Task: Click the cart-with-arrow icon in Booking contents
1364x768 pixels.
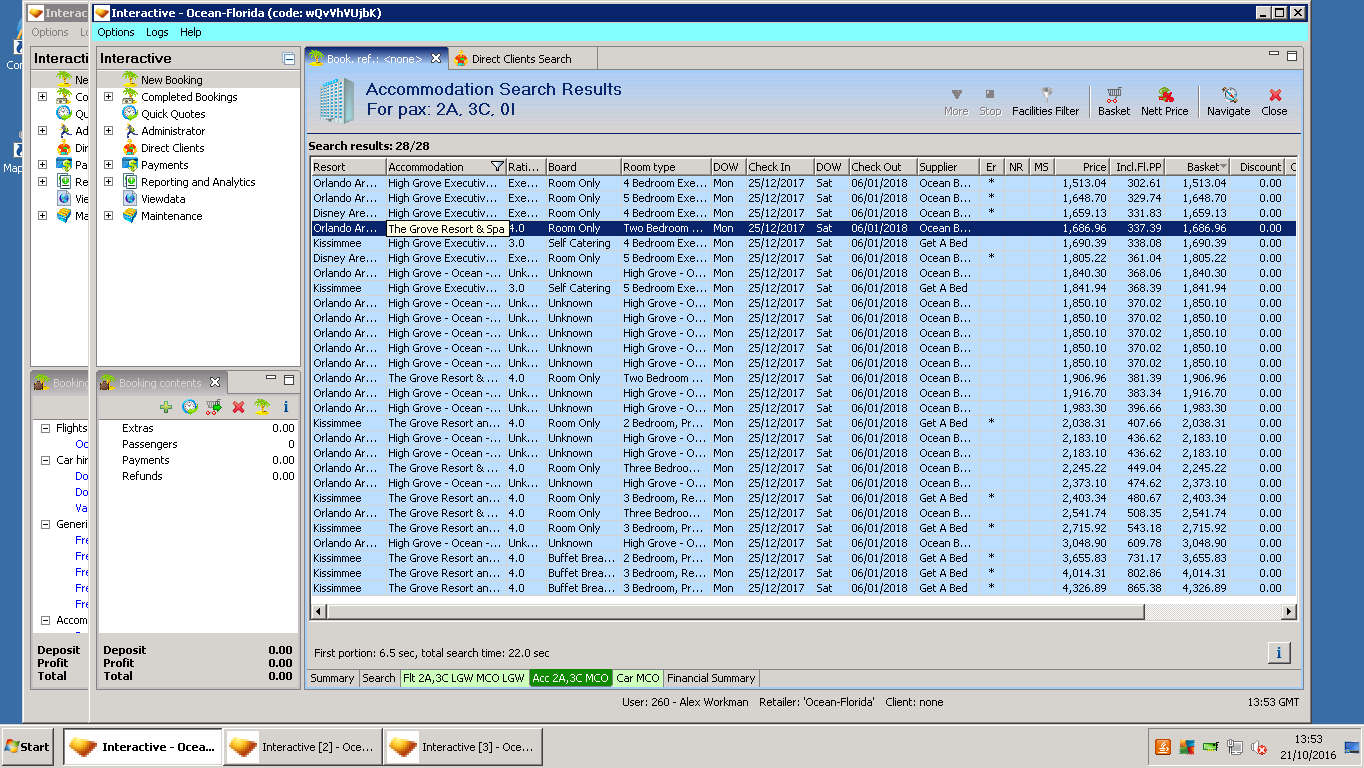Action: click(x=213, y=407)
